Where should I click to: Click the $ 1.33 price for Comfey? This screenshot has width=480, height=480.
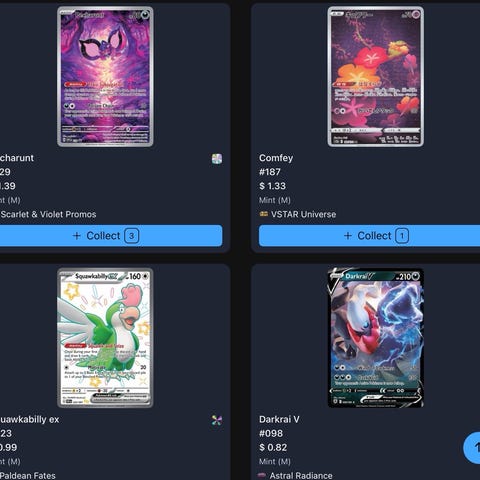(272, 186)
